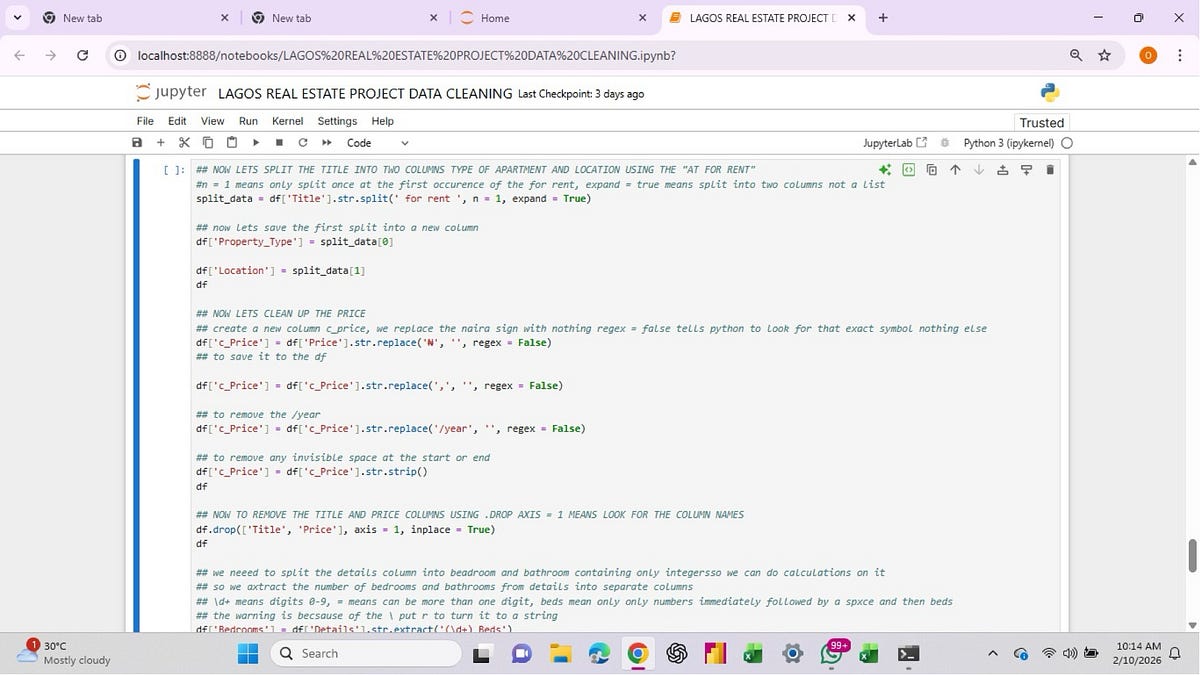Delete the cell with the trash icon
The width and height of the screenshot is (1200, 675).
tap(1050, 170)
